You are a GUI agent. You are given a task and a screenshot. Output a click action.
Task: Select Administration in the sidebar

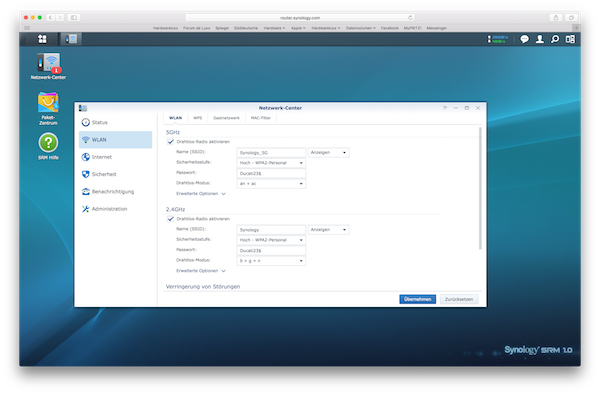click(x=115, y=209)
